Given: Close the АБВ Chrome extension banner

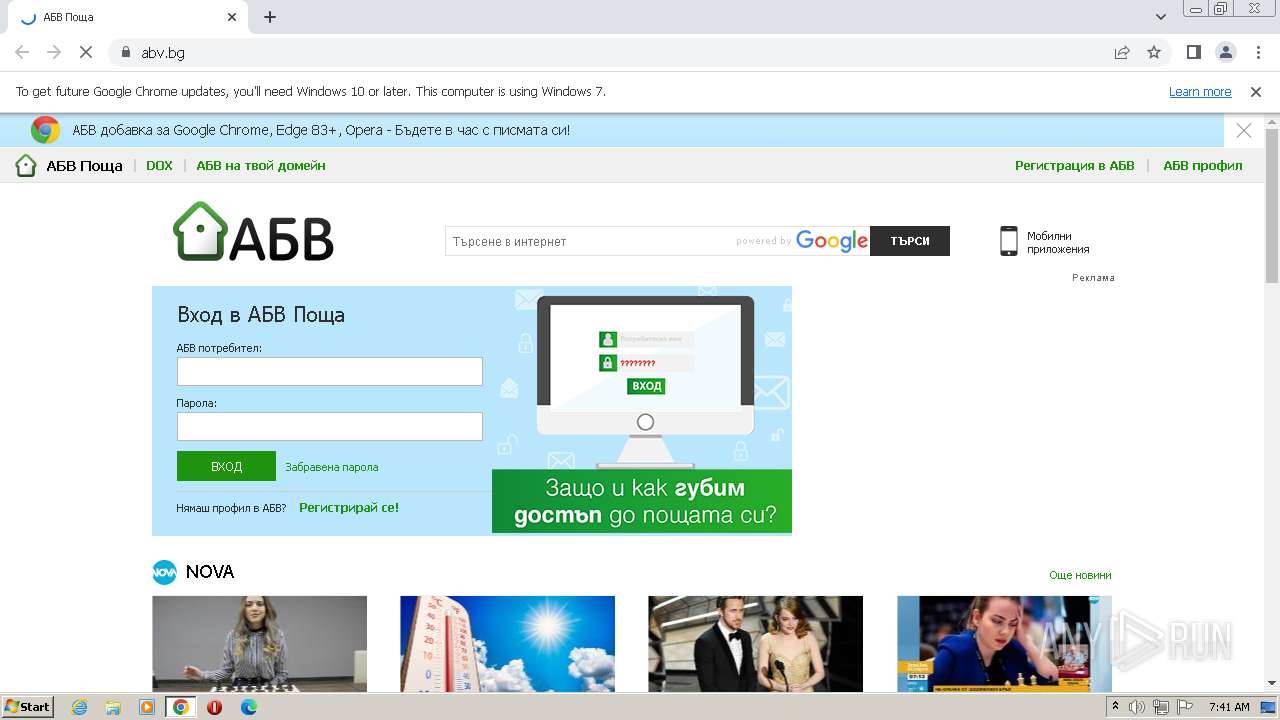Looking at the screenshot, I should coord(1244,131).
